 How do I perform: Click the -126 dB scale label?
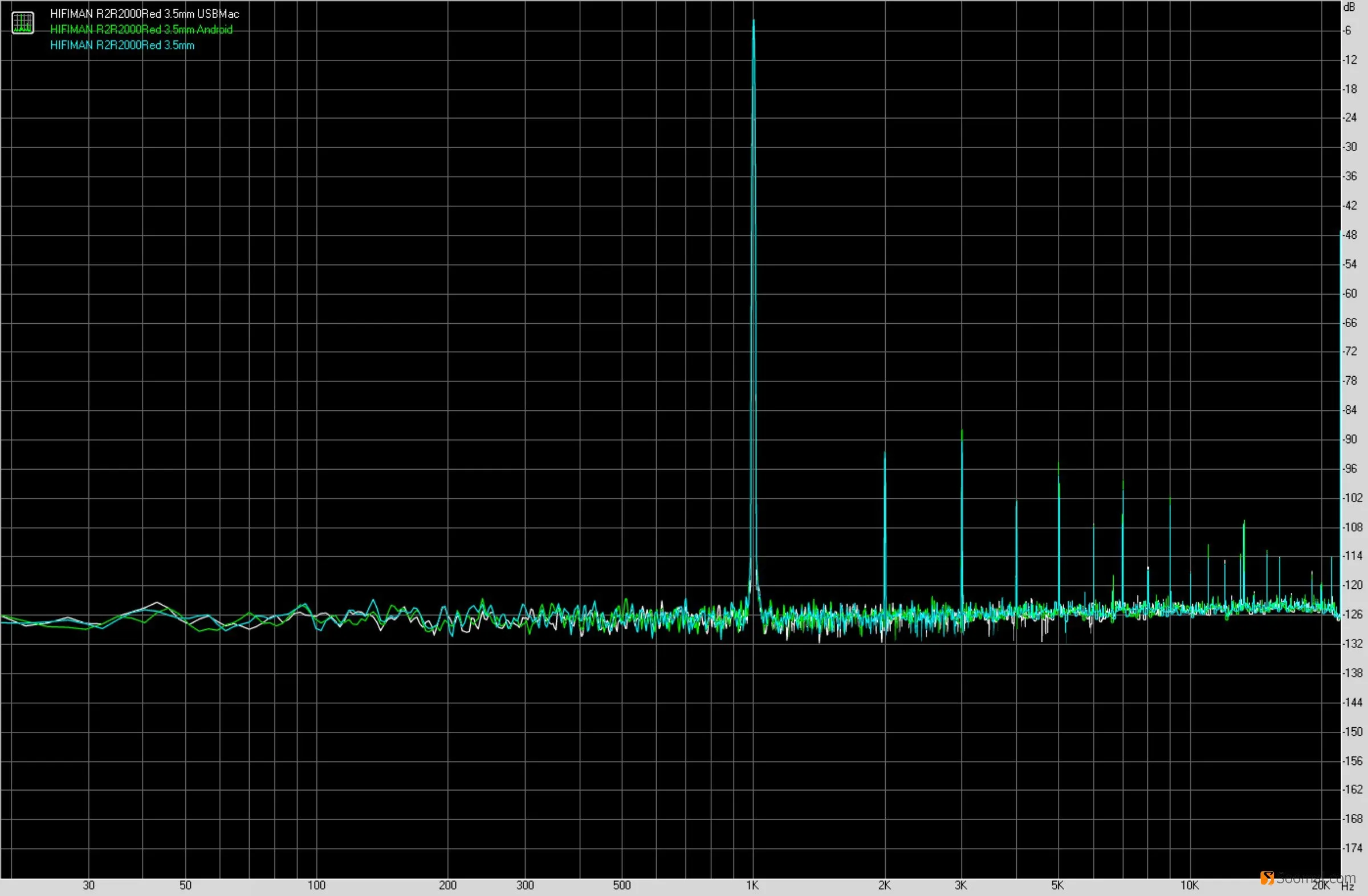(x=1353, y=614)
